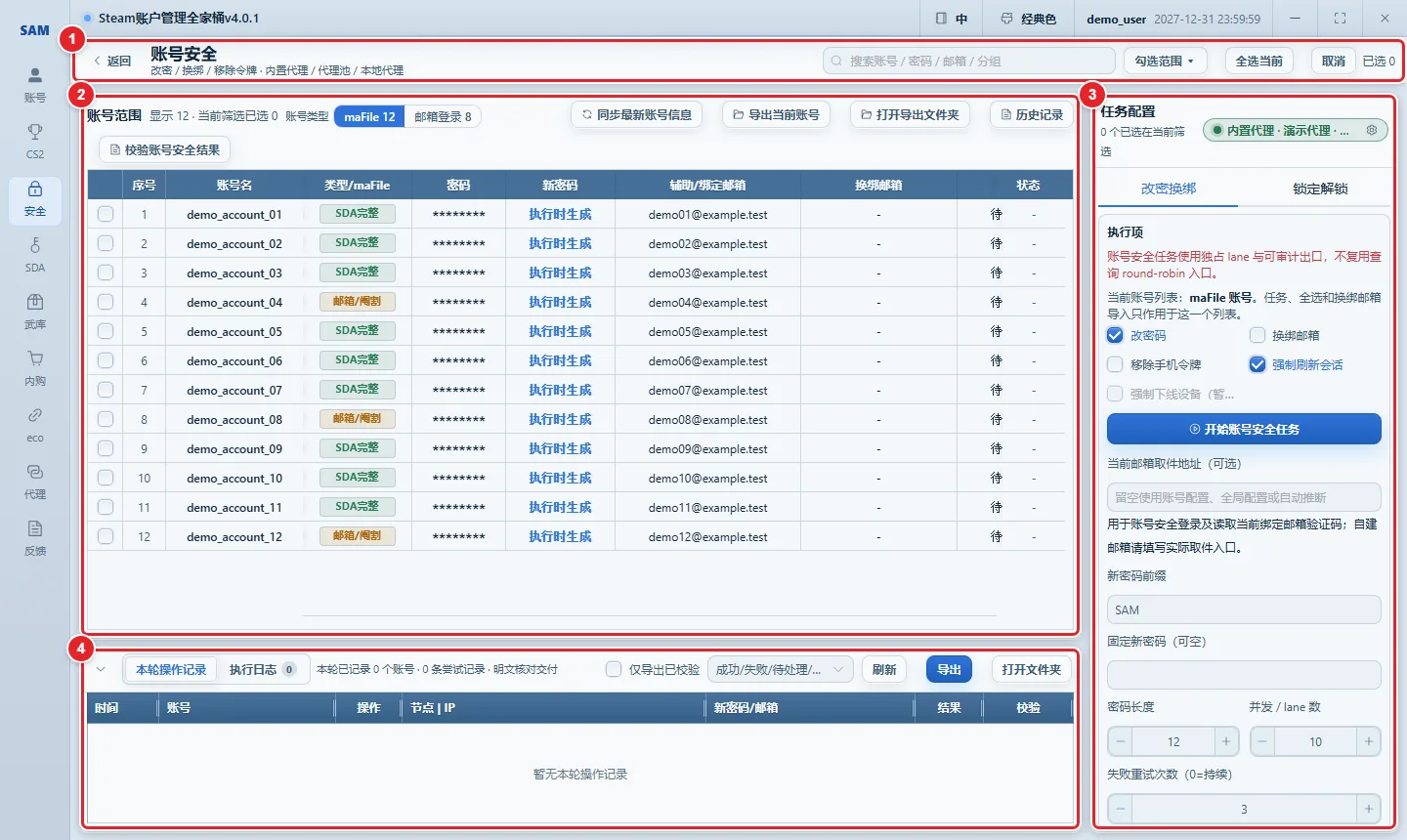This screenshot has width=1407, height=840.
Task: Click the gear icon in proxy config pill
Action: pos(1372,130)
